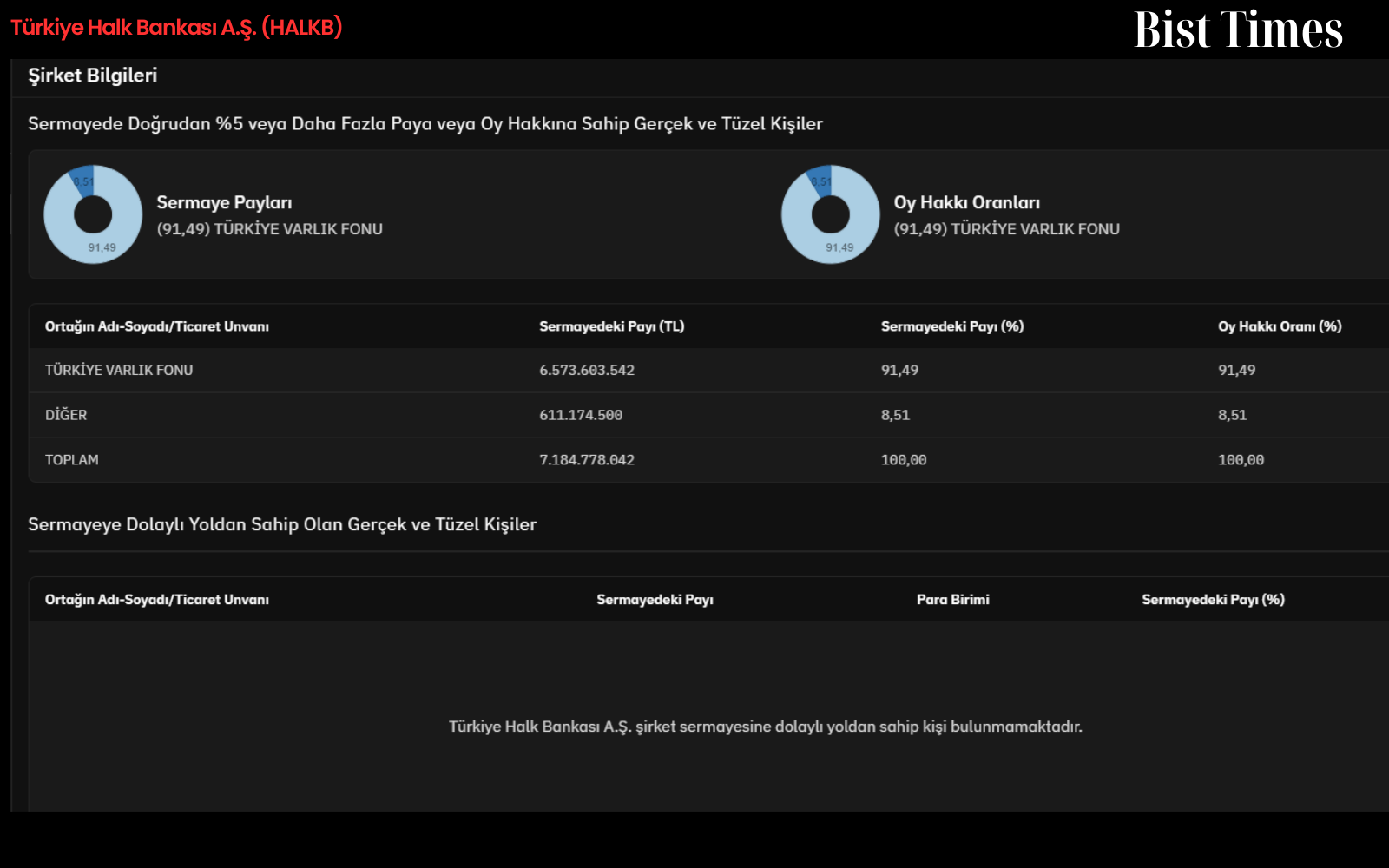Click the Sermayedeki Payı (%) header in the first table

coord(952,326)
